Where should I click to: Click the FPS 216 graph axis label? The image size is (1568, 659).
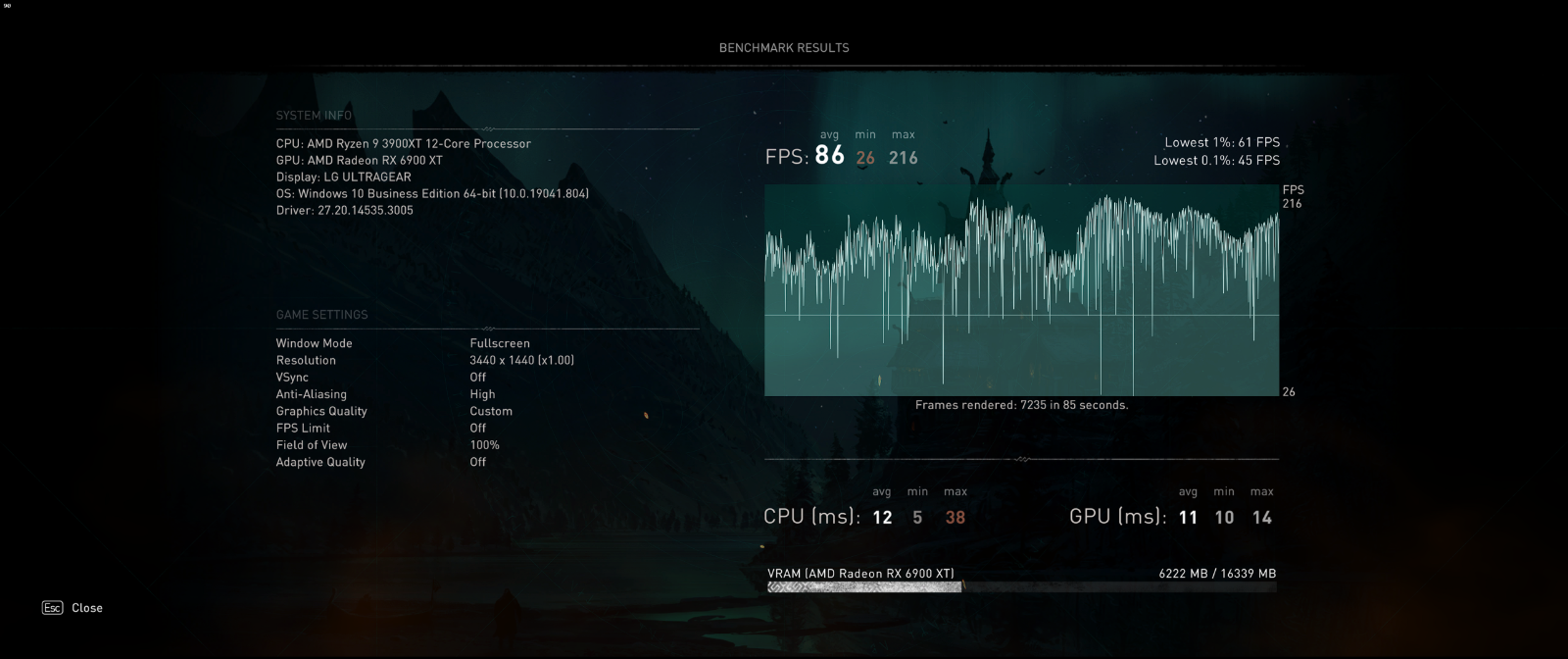pos(1293,197)
